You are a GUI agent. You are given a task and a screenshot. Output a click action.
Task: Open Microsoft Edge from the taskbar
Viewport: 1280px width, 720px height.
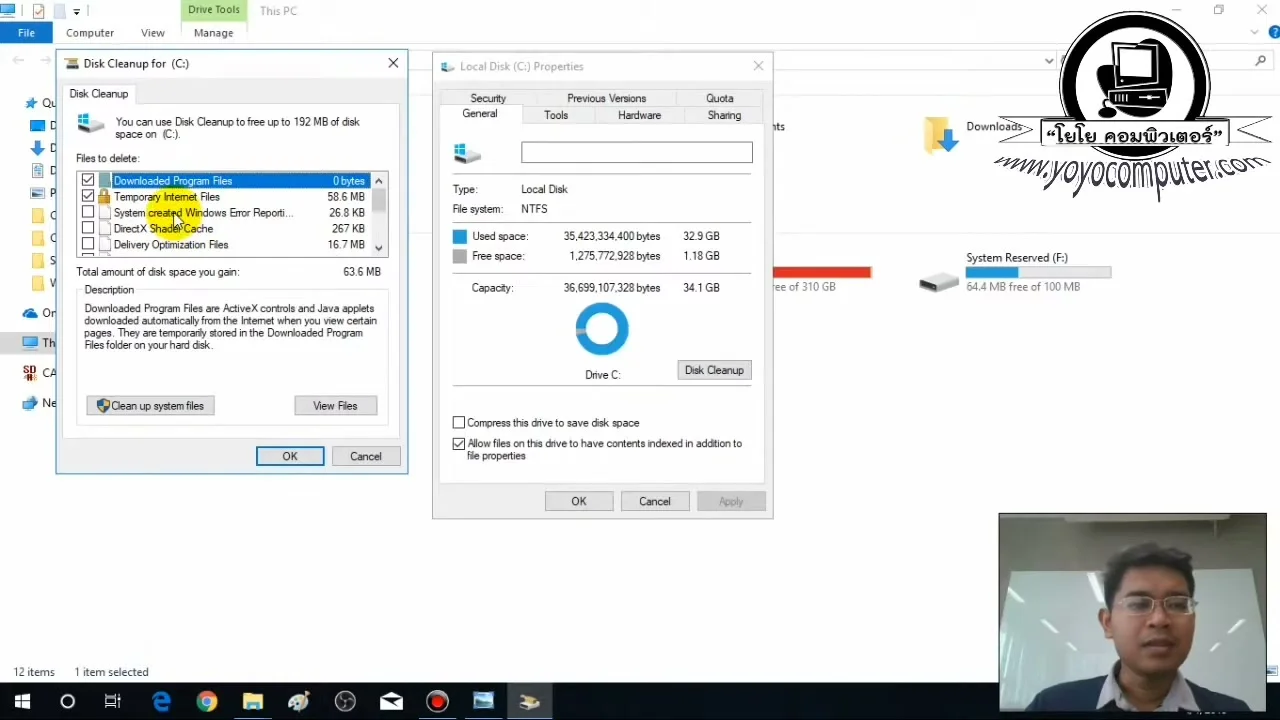[161, 701]
